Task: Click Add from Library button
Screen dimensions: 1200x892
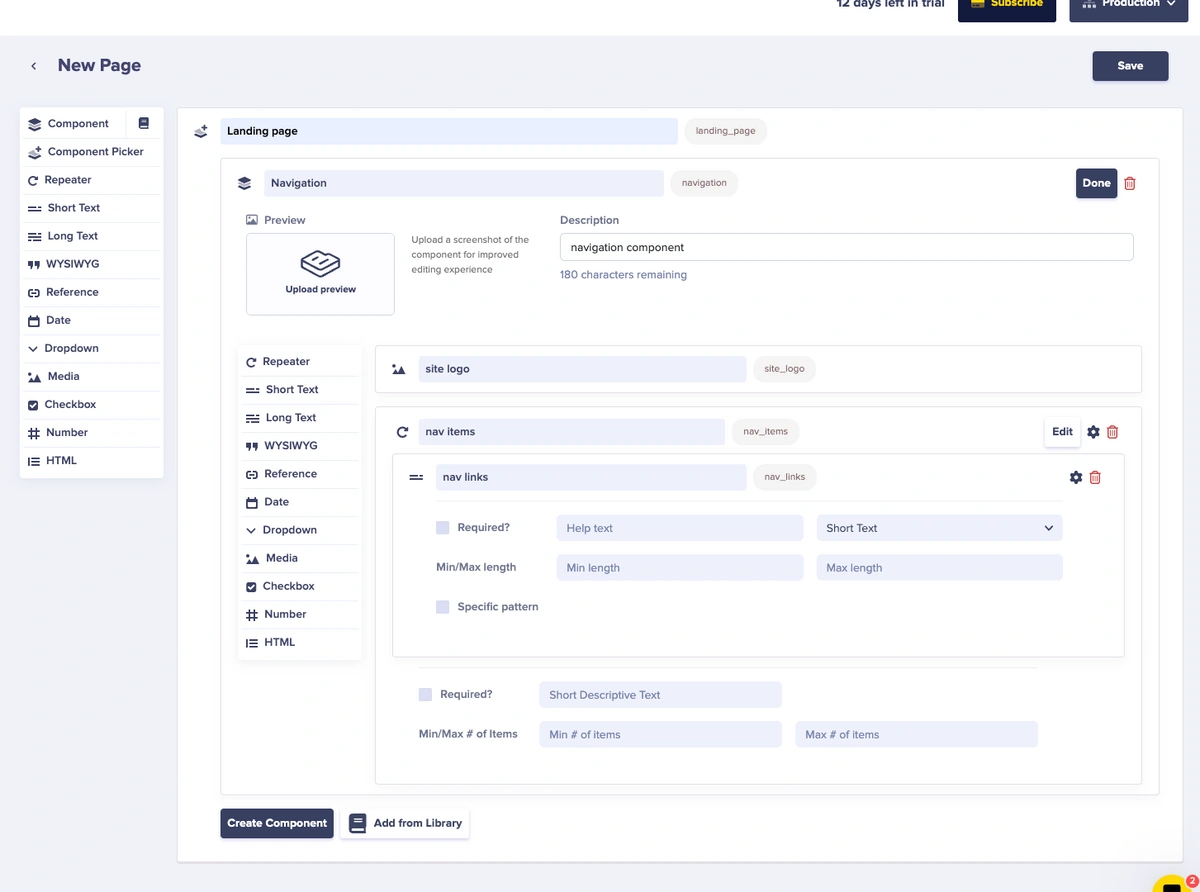Action: (x=405, y=823)
